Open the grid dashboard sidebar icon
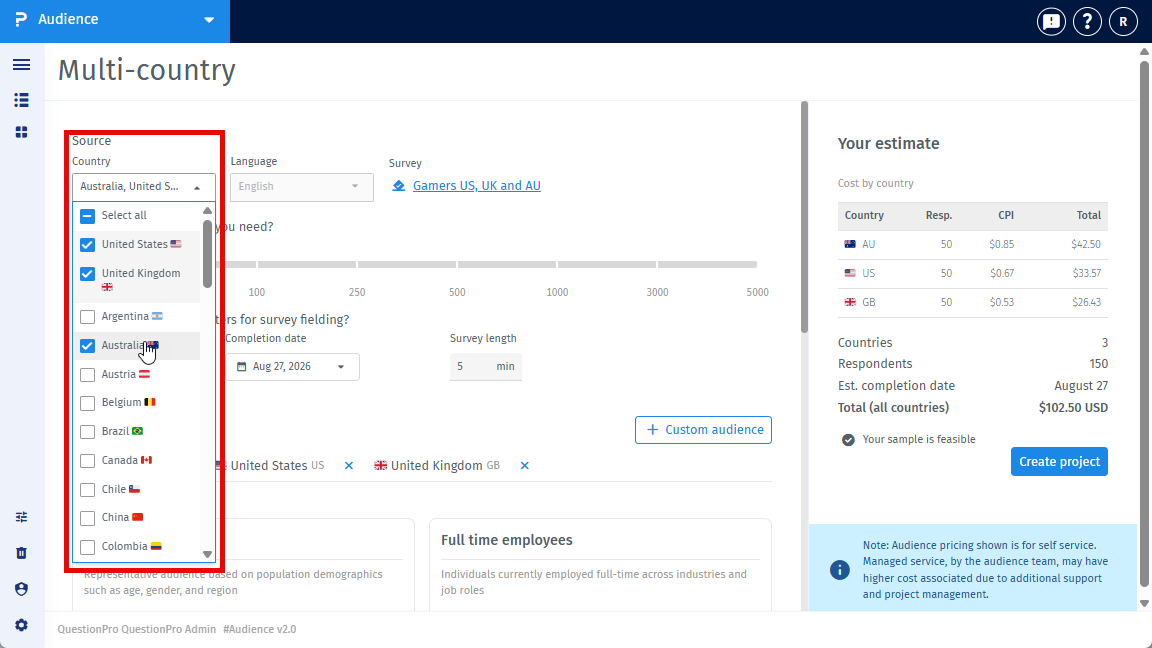The image size is (1152, 648). pos(21,132)
